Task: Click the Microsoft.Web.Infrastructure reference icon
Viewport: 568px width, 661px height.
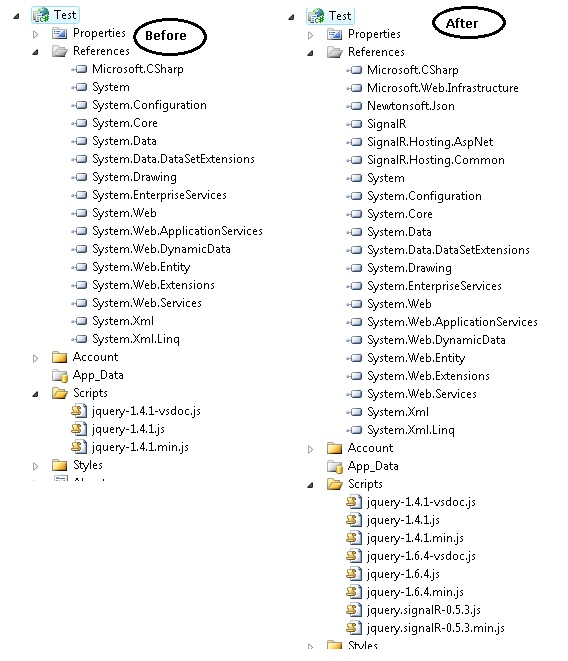Action: (x=354, y=88)
